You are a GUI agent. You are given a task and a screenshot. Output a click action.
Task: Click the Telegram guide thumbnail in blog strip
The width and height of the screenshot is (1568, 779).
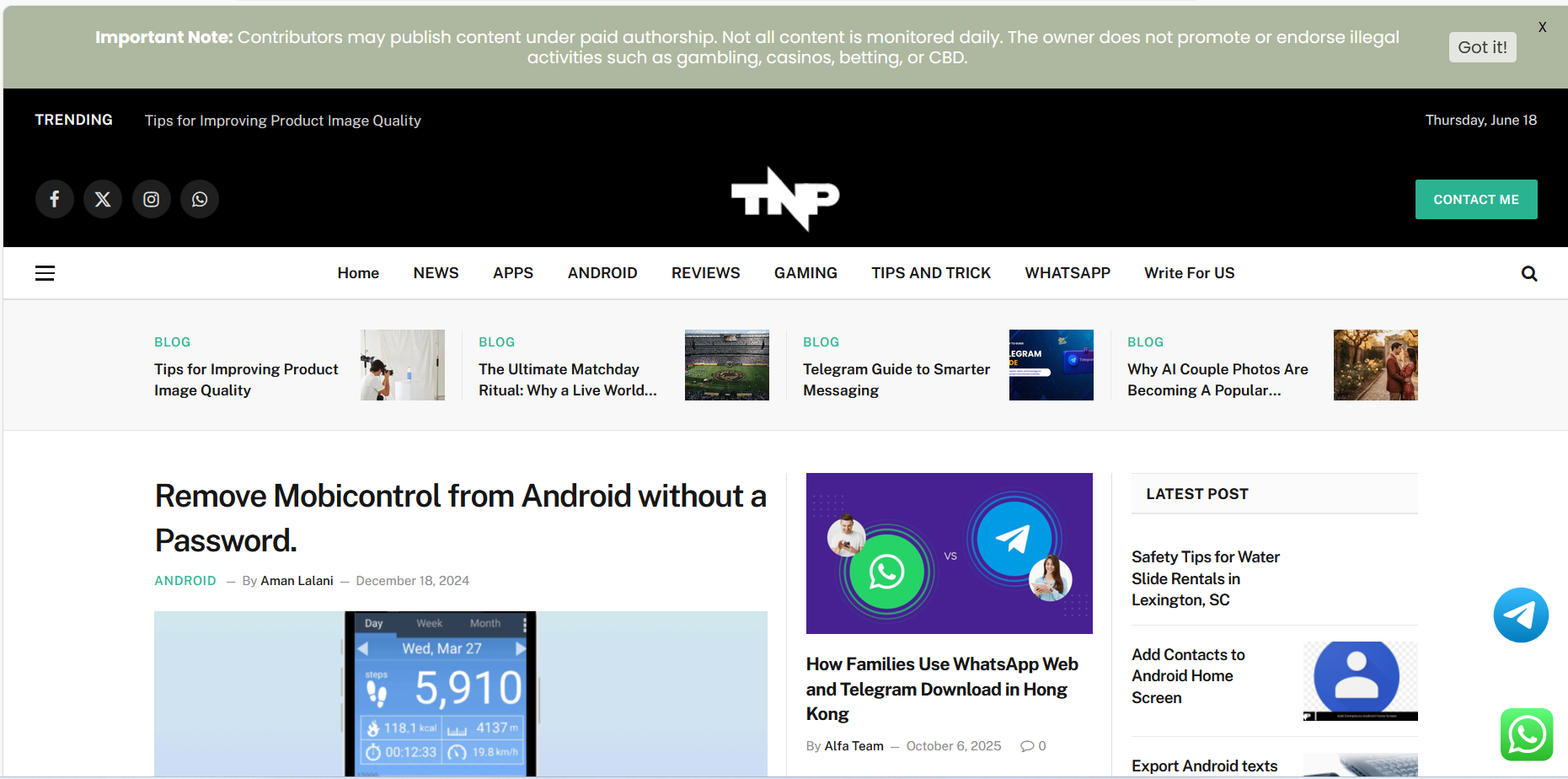coord(1052,365)
